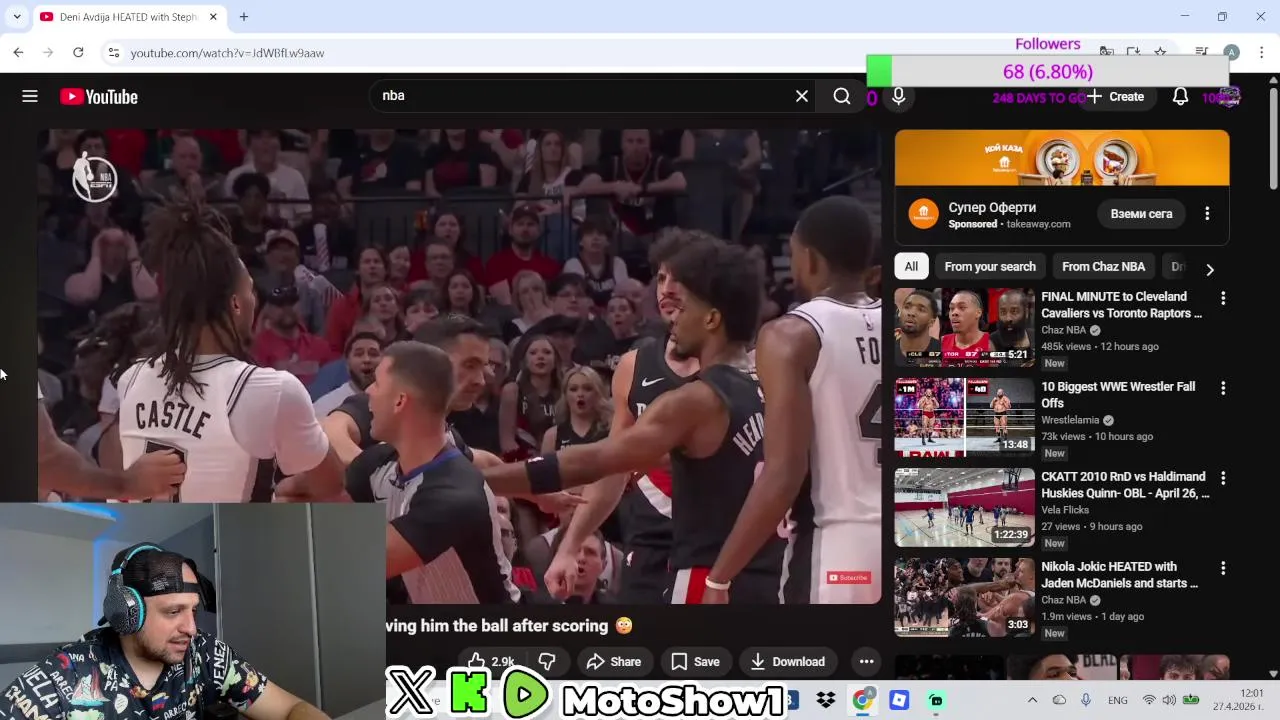Open Chrome from the taskbar
This screenshot has width=1280, height=720.
(862, 700)
